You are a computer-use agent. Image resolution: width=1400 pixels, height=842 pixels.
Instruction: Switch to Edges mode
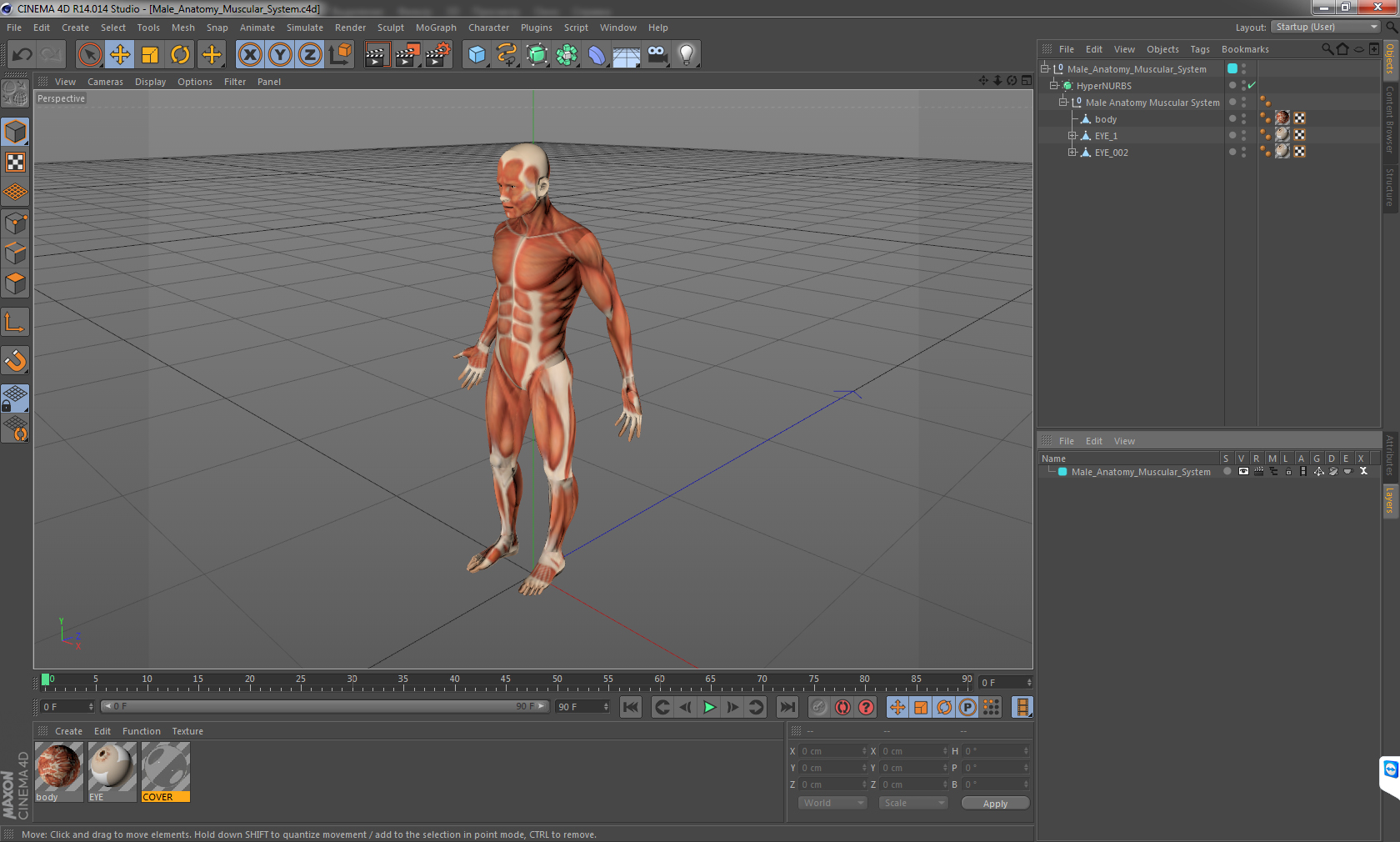click(15, 253)
